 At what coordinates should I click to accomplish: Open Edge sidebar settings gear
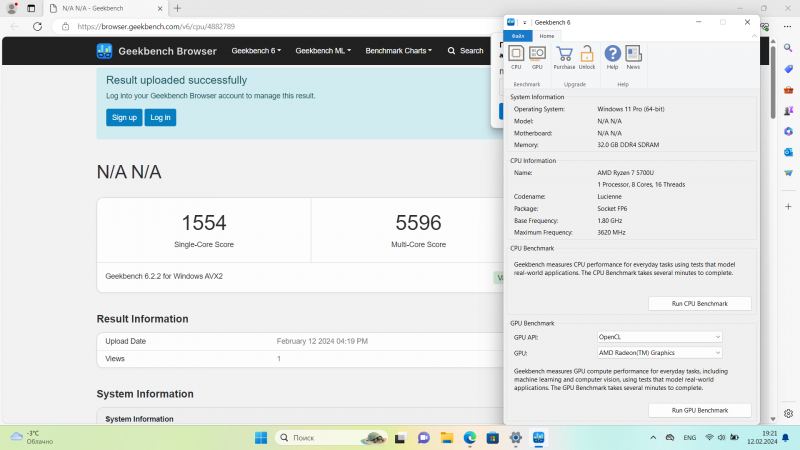(788, 414)
